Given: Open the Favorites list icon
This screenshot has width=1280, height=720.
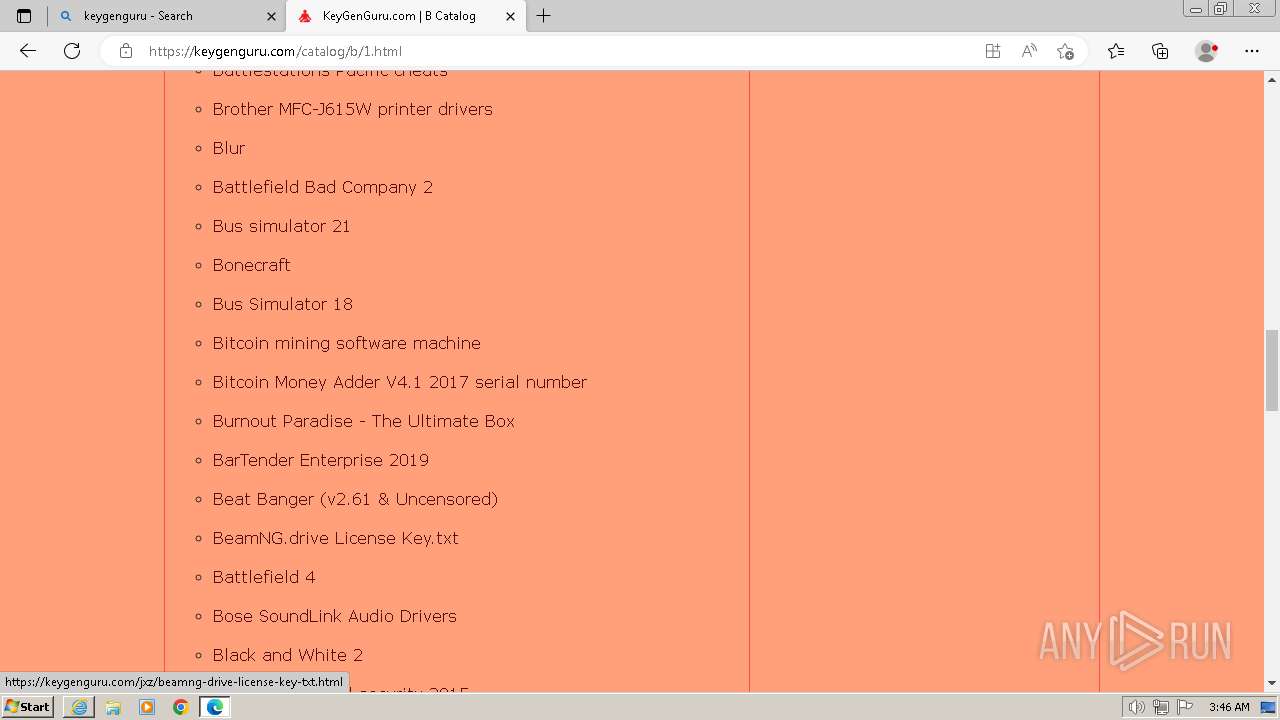Looking at the screenshot, I should tap(1116, 51).
